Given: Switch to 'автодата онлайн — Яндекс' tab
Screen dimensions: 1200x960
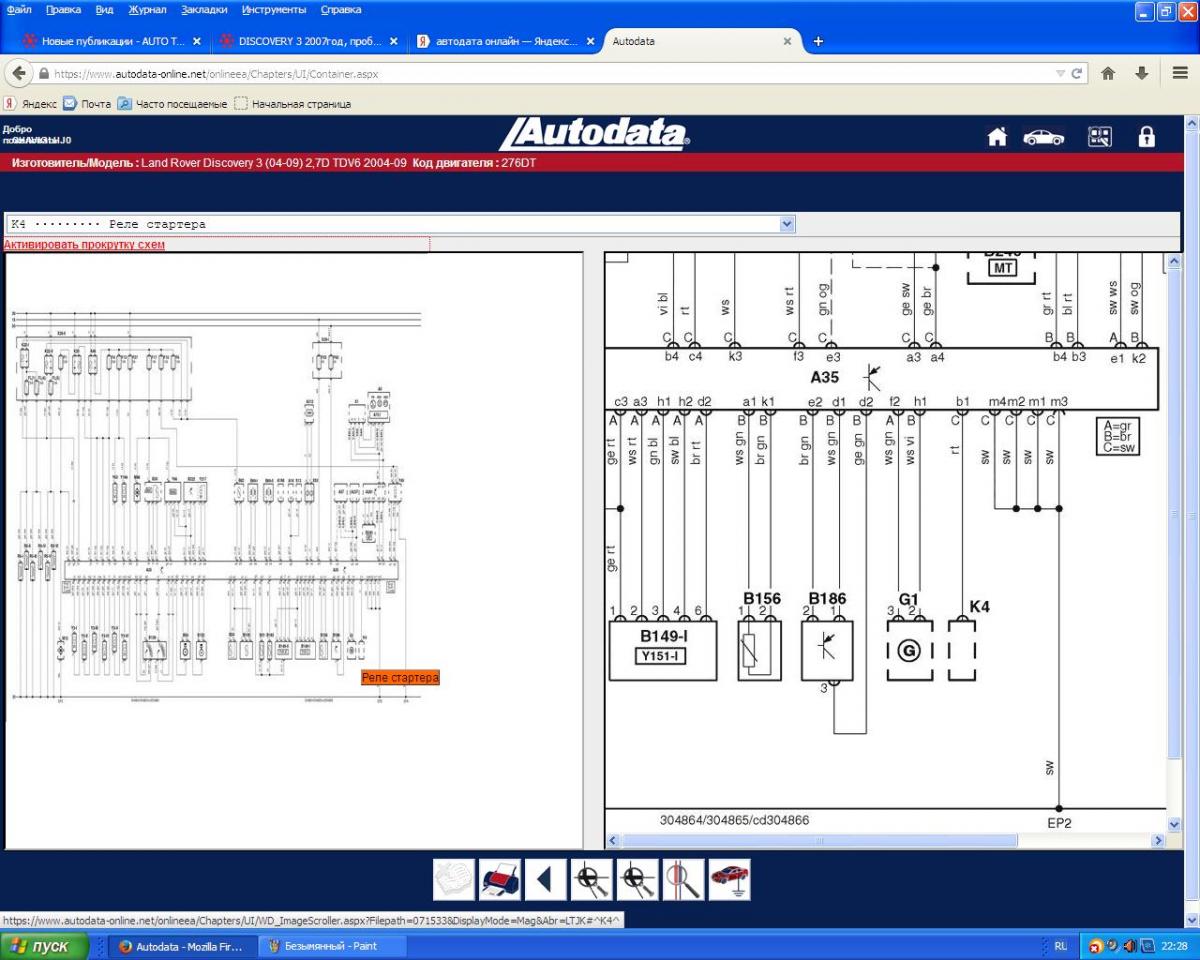Looking at the screenshot, I should pyautogui.click(x=505, y=41).
